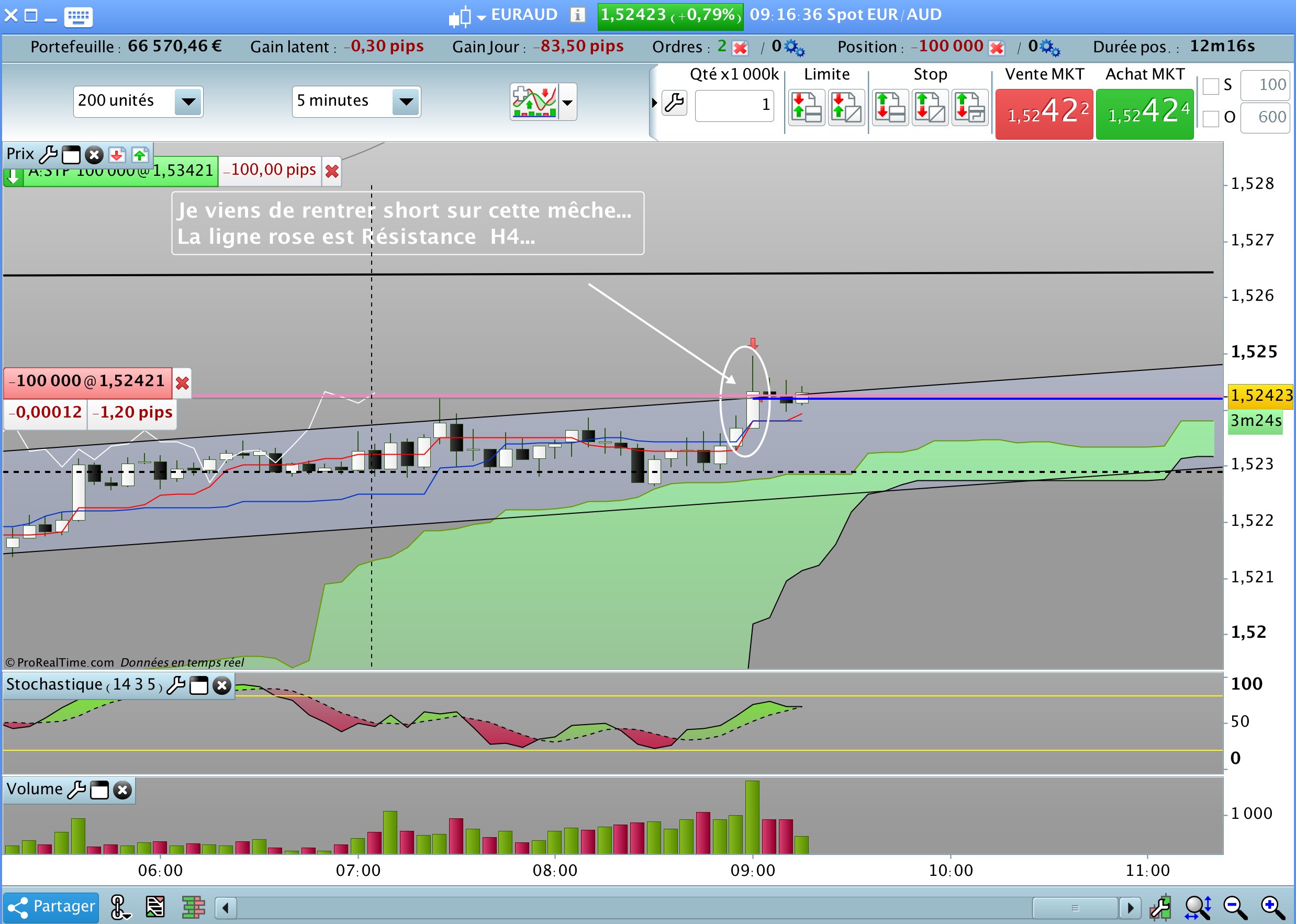Place third Stop order icon

[970, 107]
